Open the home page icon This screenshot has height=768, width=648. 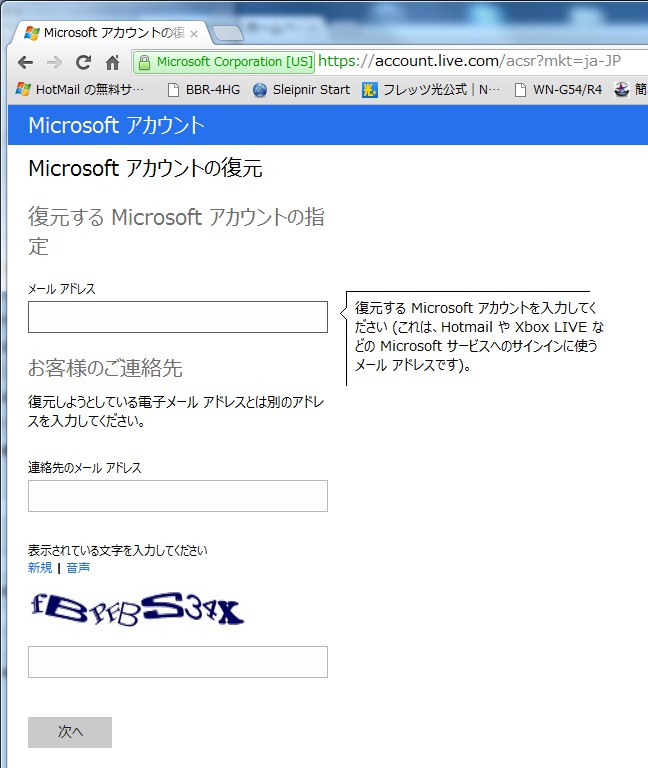(113, 62)
